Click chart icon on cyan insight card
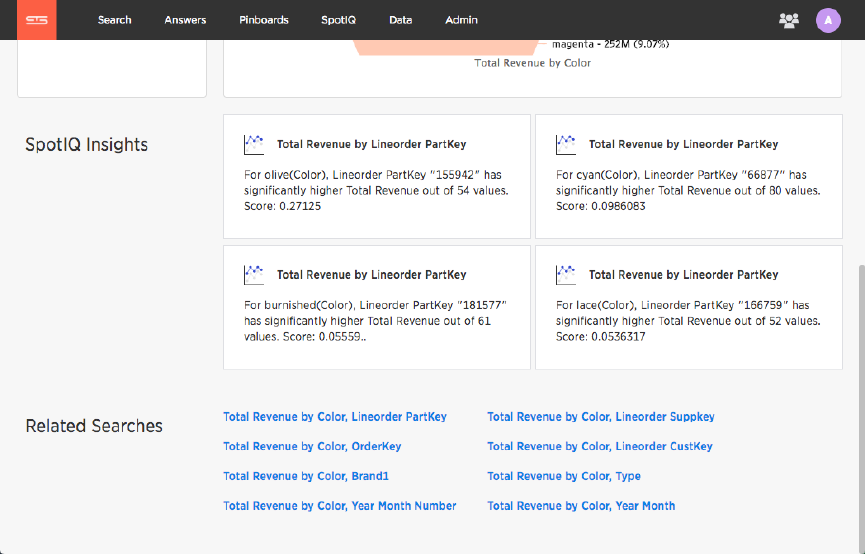The image size is (865, 554). pos(566,145)
